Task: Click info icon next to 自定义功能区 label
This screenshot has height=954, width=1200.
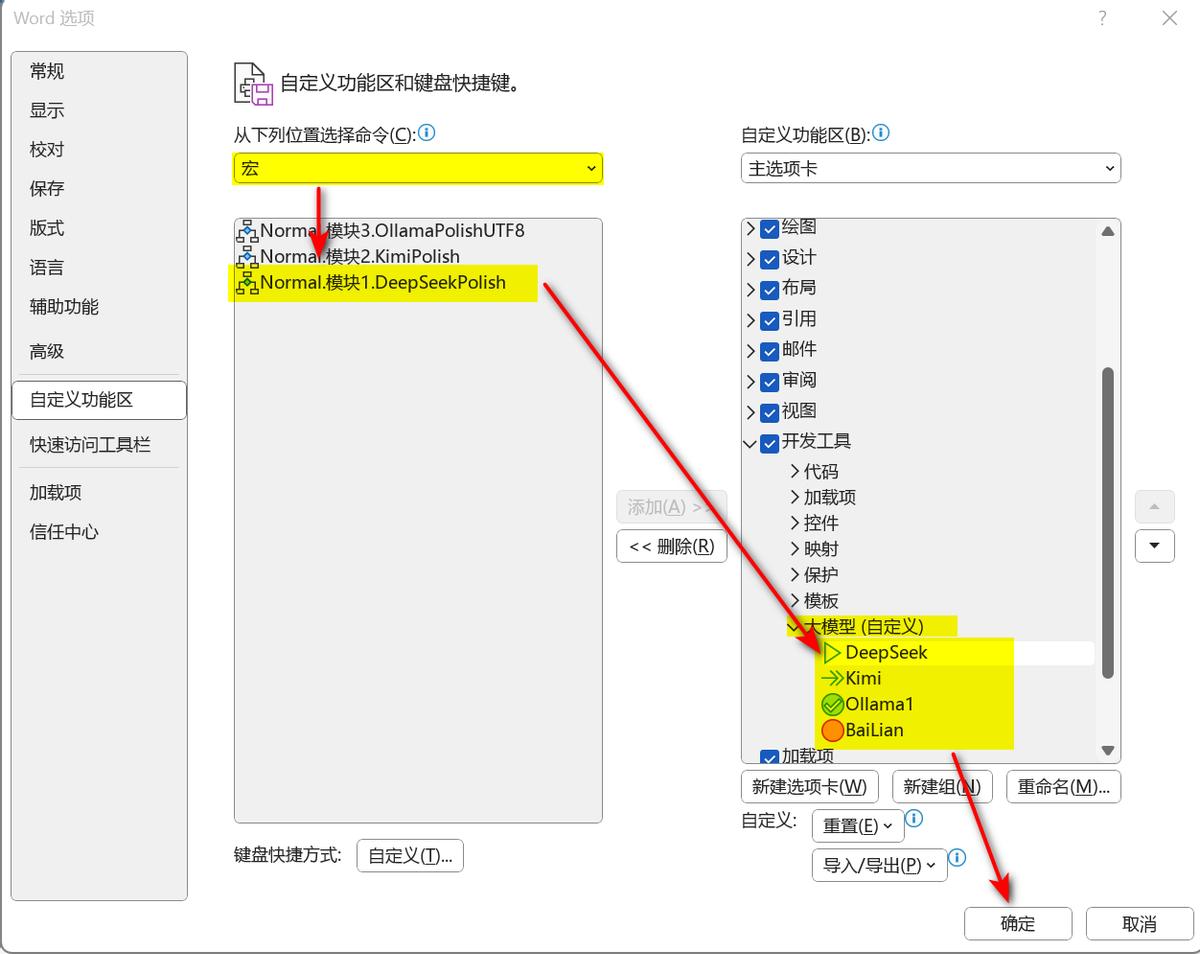Action: (x=881, y=133)
